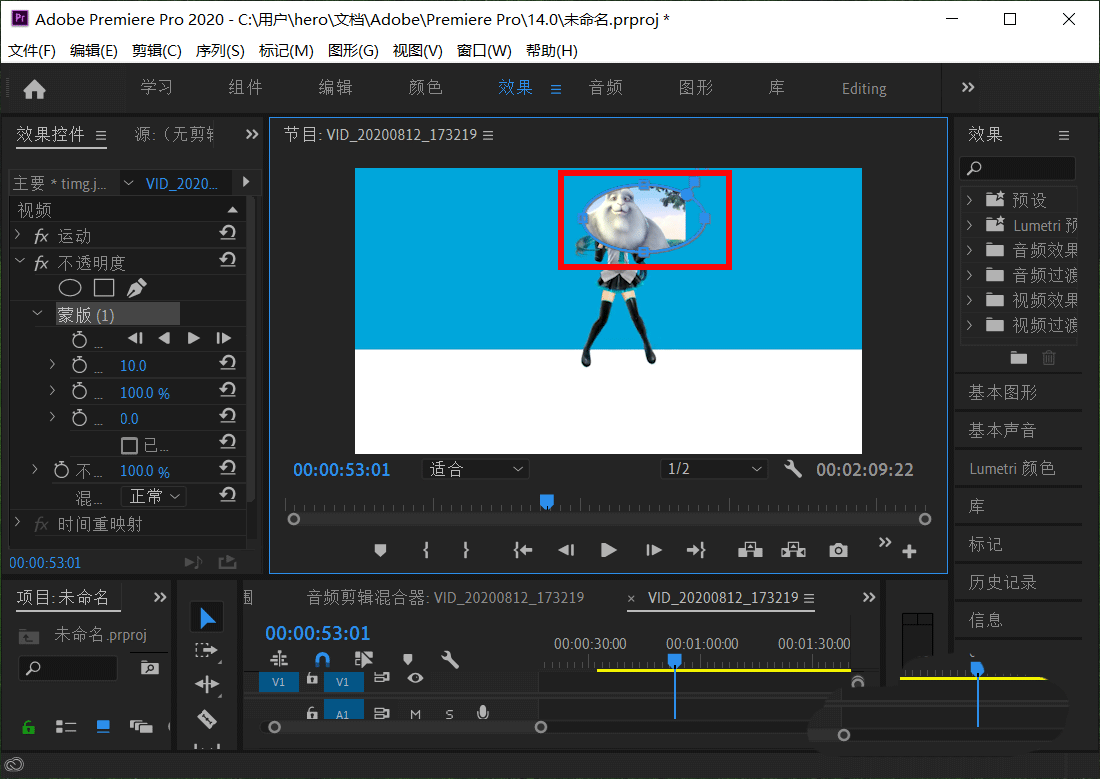Select the ellipse mask tool
This screenshot has height=779, width=1100.
(70, 289)
